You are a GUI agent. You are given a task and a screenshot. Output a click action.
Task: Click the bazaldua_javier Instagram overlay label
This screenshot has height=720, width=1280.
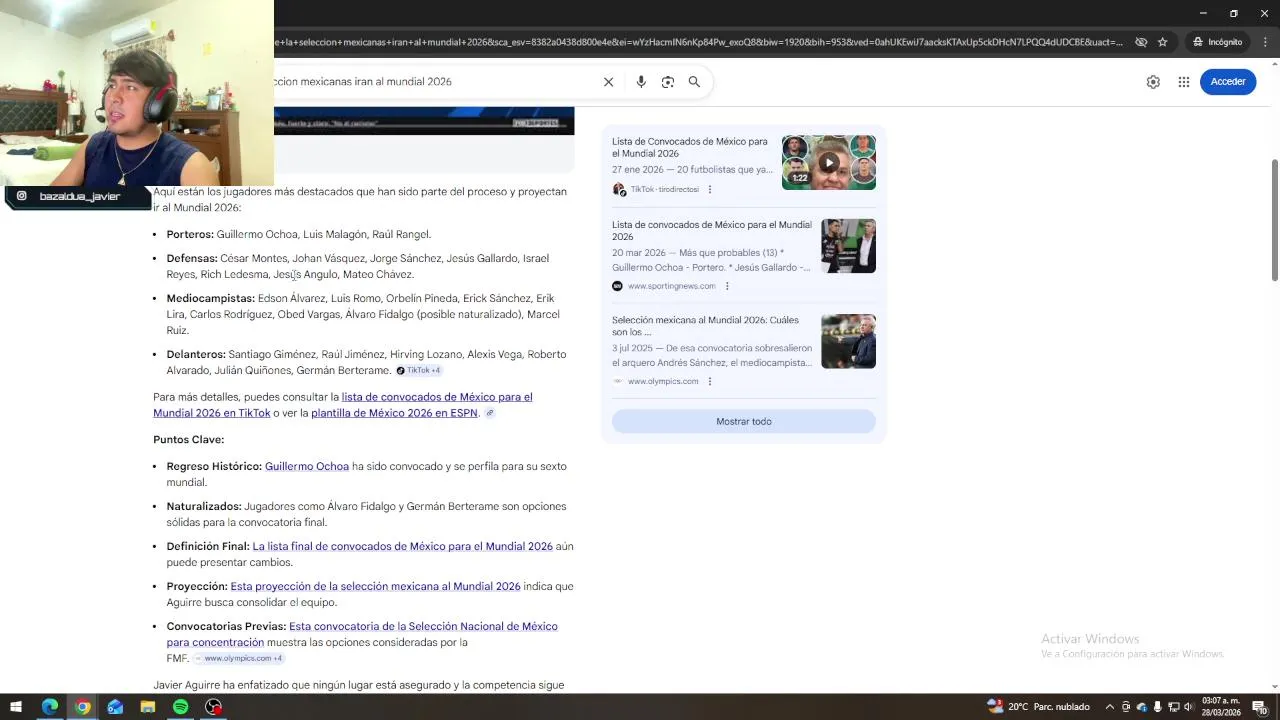78,197
